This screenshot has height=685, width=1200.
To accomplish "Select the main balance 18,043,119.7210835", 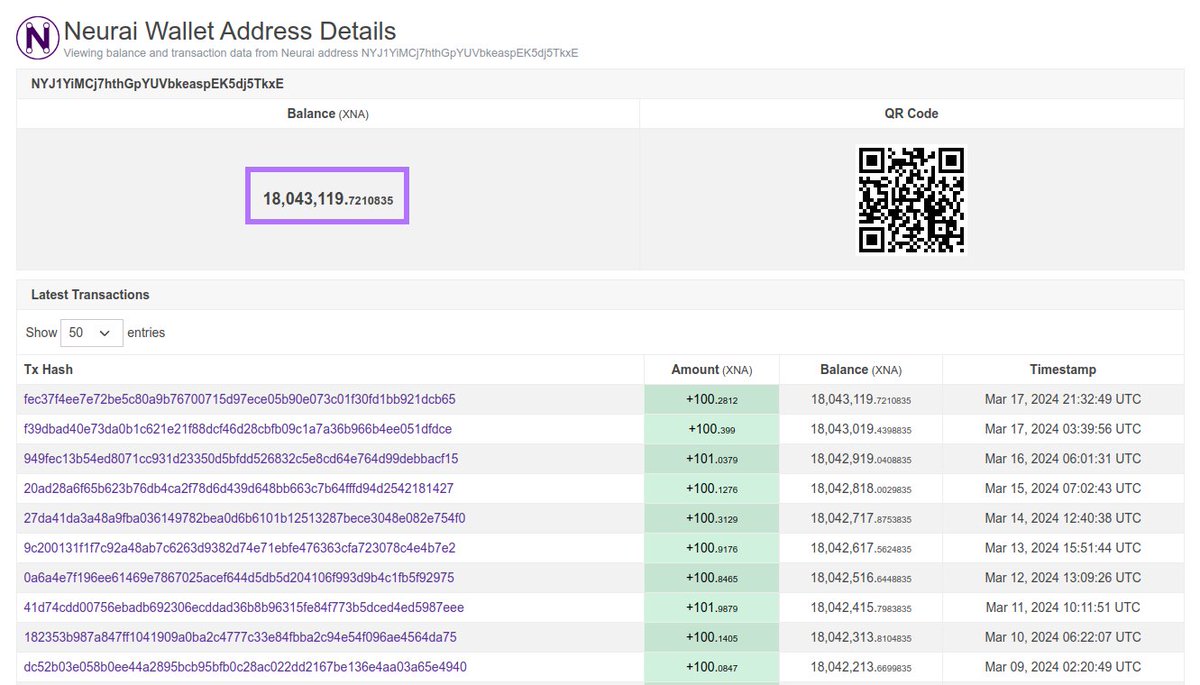I will tap(328, 199).
